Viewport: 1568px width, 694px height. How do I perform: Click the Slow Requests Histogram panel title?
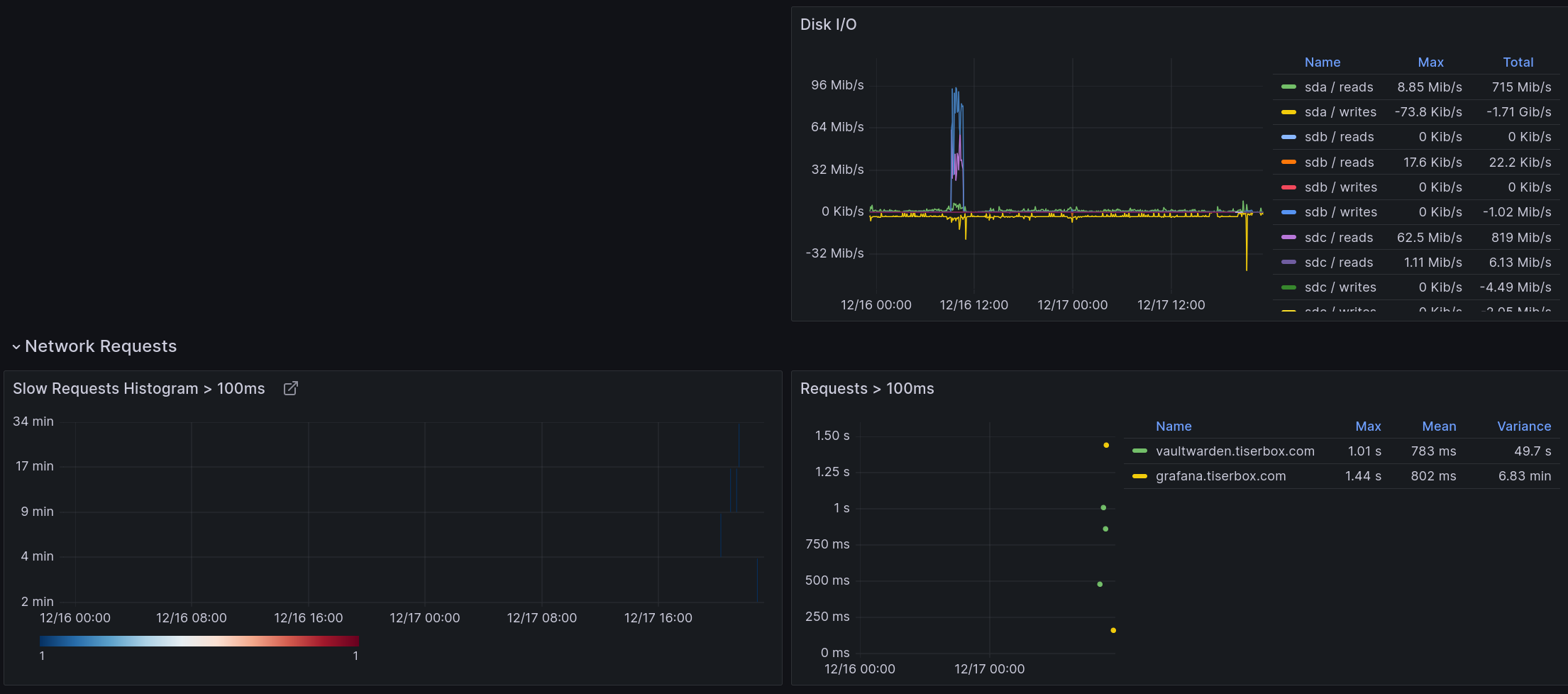click(139, 388)
